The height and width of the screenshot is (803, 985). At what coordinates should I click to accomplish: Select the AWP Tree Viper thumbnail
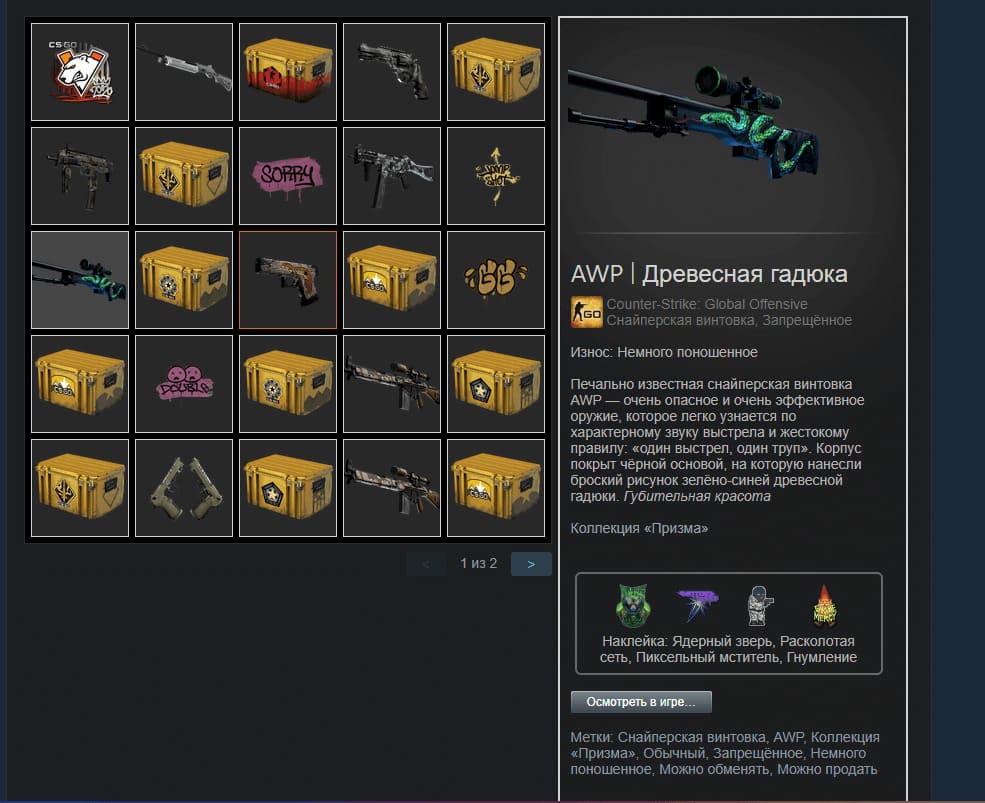pyautogui.click(x=80, y=280)
